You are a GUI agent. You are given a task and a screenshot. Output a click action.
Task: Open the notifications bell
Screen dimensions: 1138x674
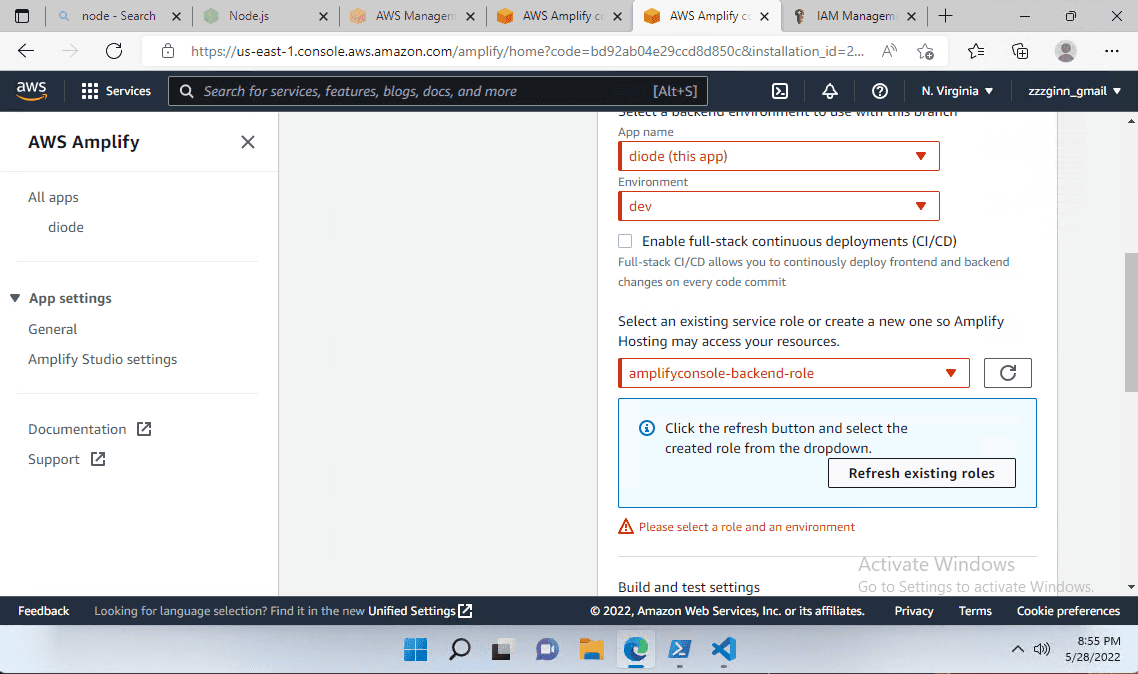(830, 91)
